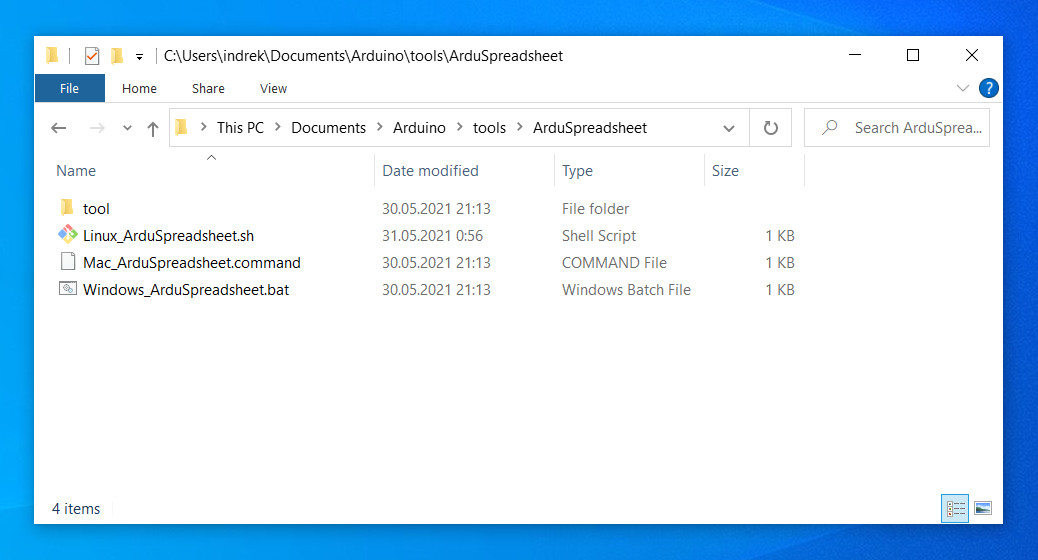Refresh the ArduSpreadsheet folder view
1038x560 pixels.
point(770,128)
